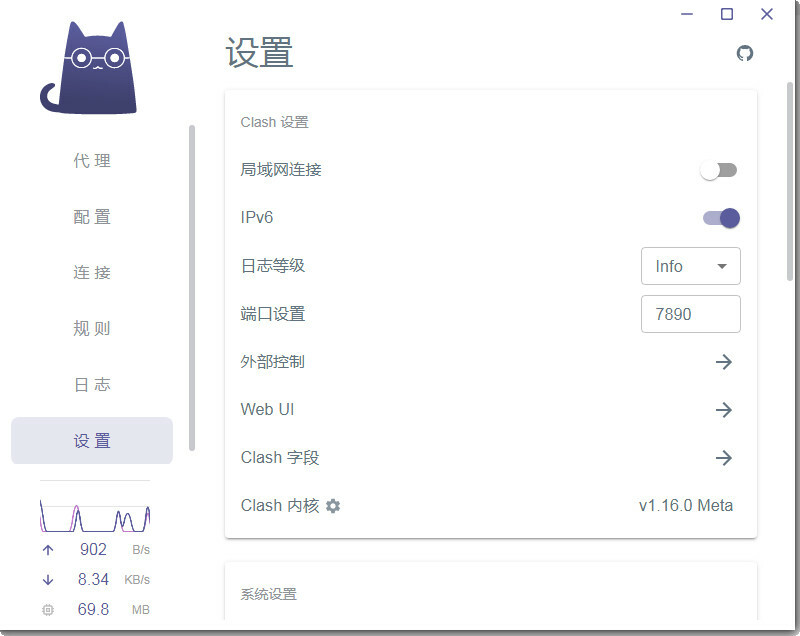Click the sidebar menu scrollbar
This screenshot has width=800, height=636.
pyautogui.click(x=192, y=288)
